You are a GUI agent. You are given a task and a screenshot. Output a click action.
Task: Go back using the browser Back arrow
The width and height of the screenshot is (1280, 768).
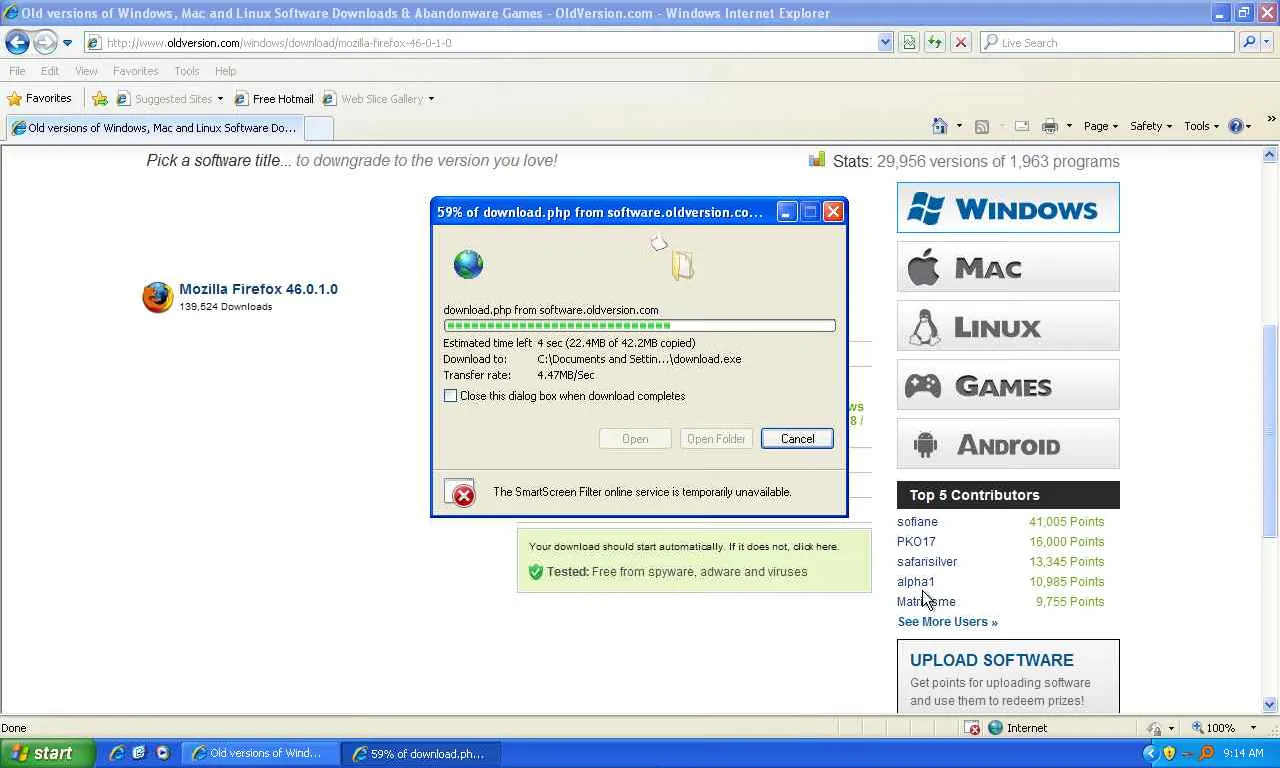coord(17,42)
